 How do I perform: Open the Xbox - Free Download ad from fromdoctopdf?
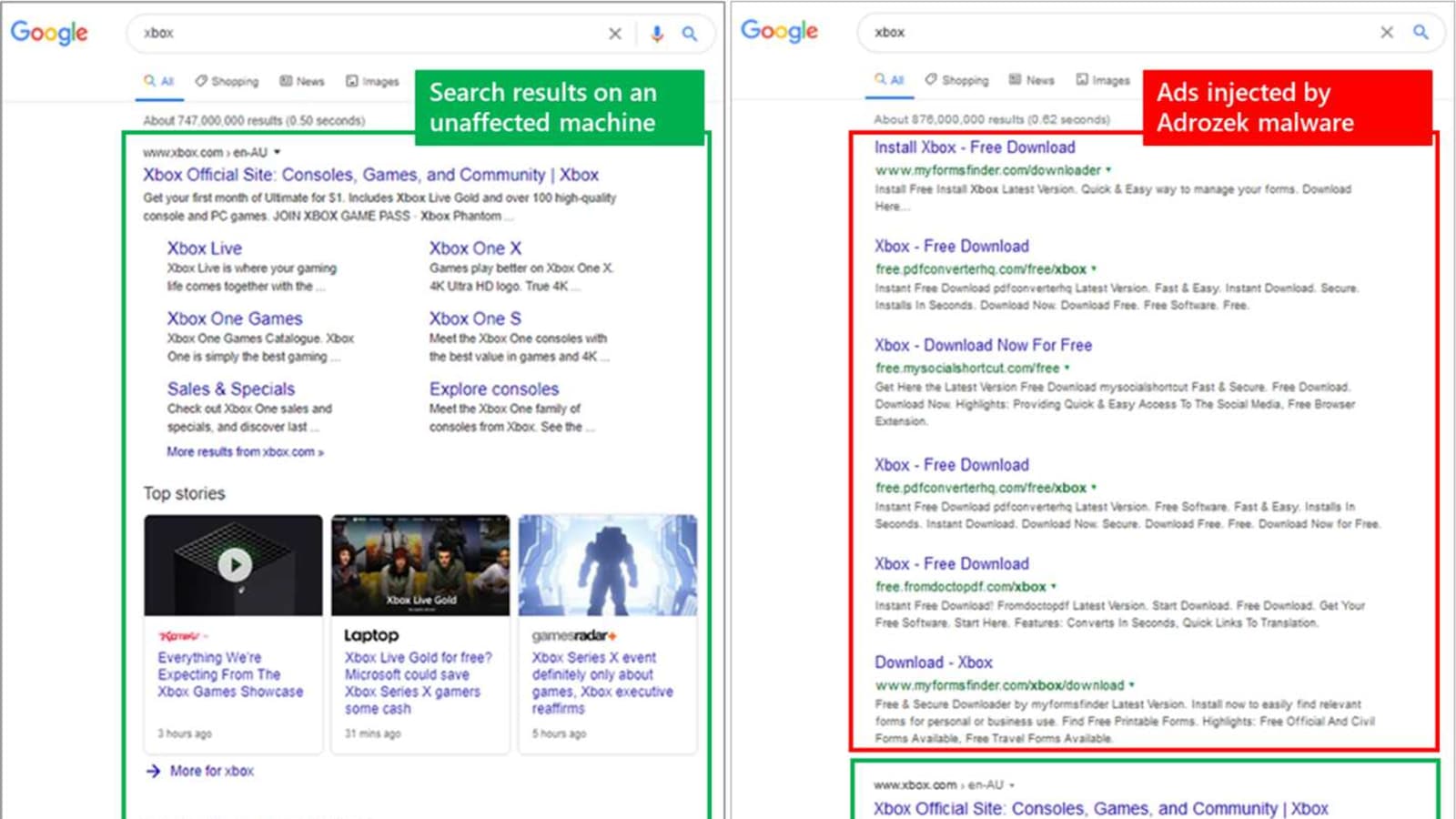[x=952, y=564]
